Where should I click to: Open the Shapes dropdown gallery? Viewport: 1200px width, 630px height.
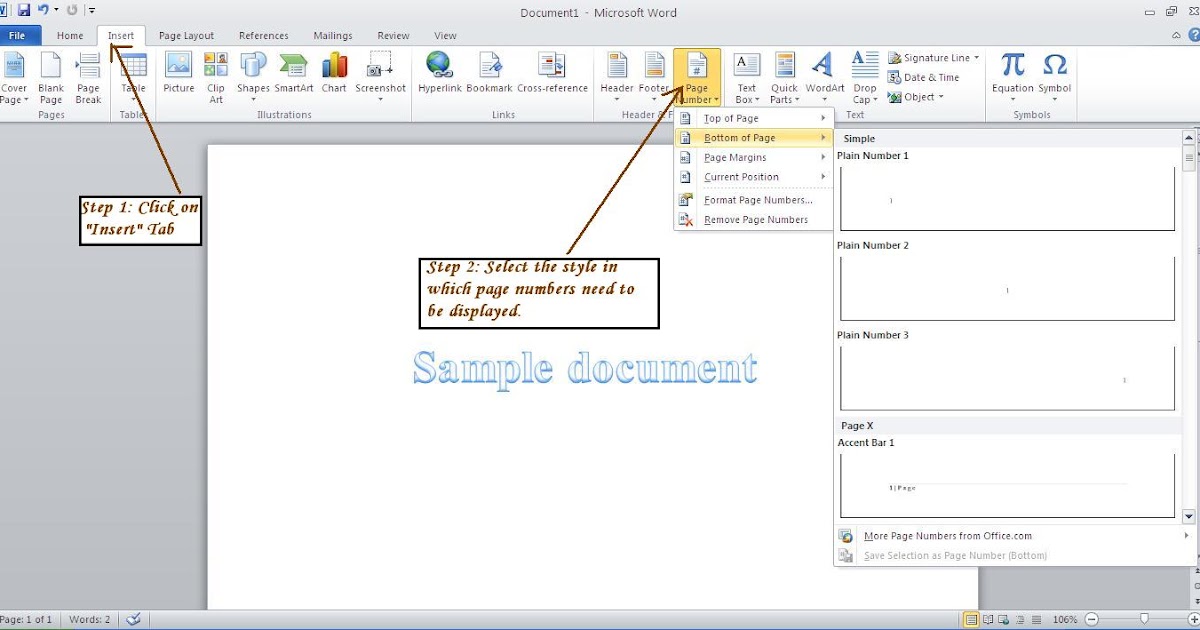point(253,70)
